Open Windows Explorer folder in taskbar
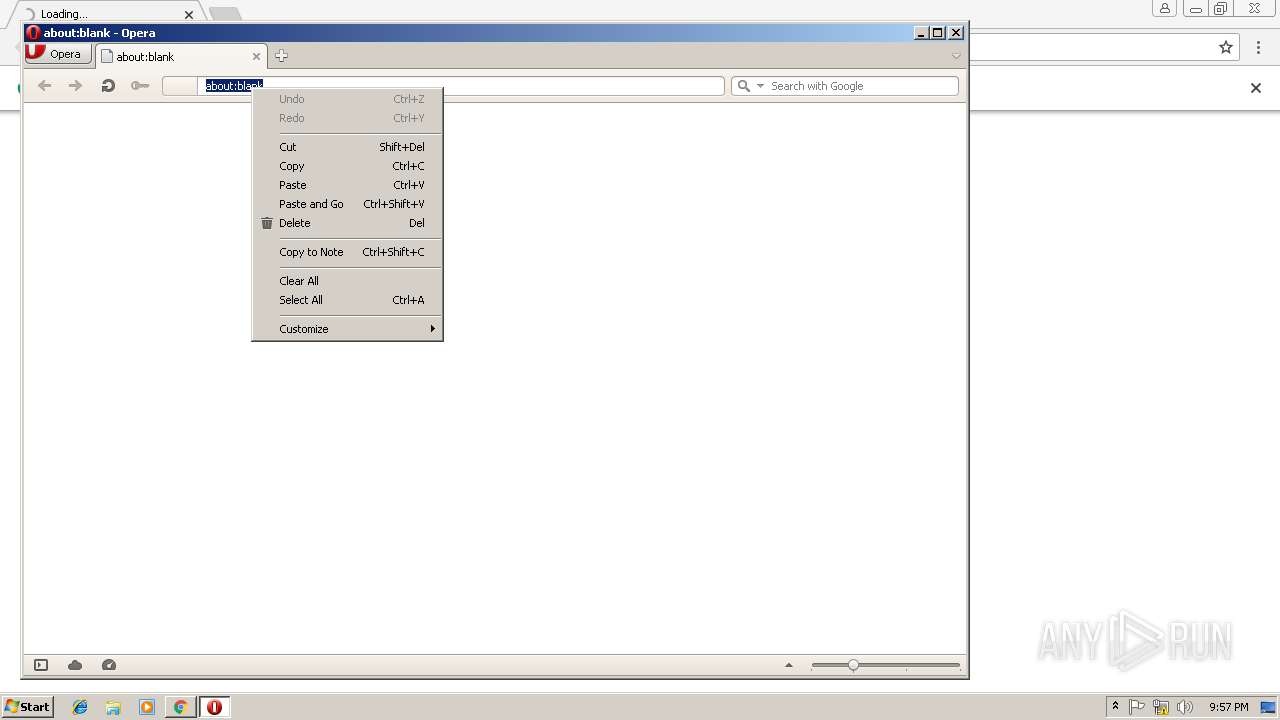This screenshot has width=1280, height=720. [113, 707]
